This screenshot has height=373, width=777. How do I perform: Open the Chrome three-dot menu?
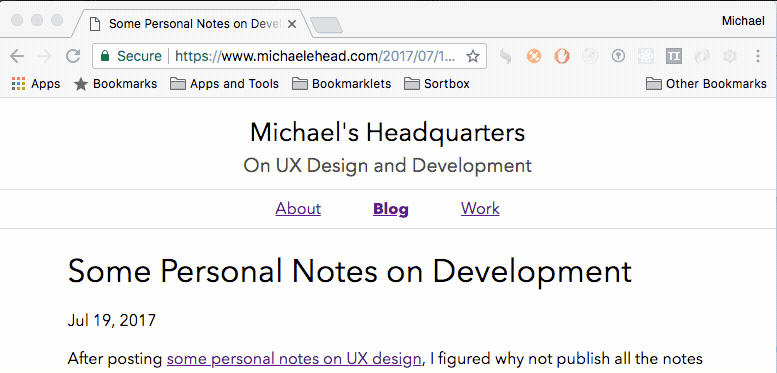758,56
